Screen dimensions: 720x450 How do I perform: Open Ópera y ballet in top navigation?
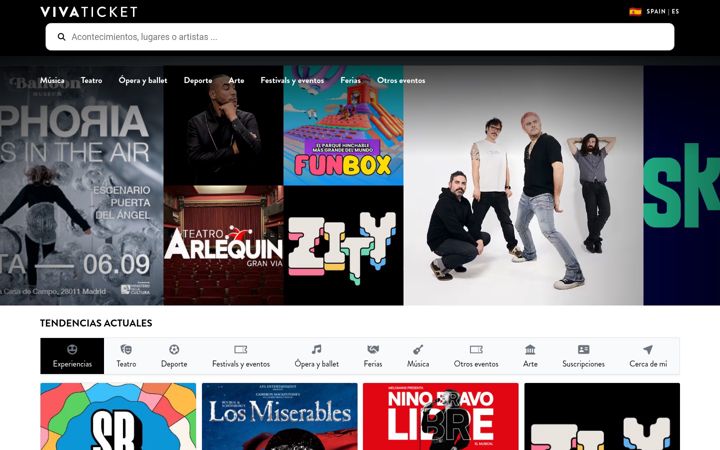point(143,80)
